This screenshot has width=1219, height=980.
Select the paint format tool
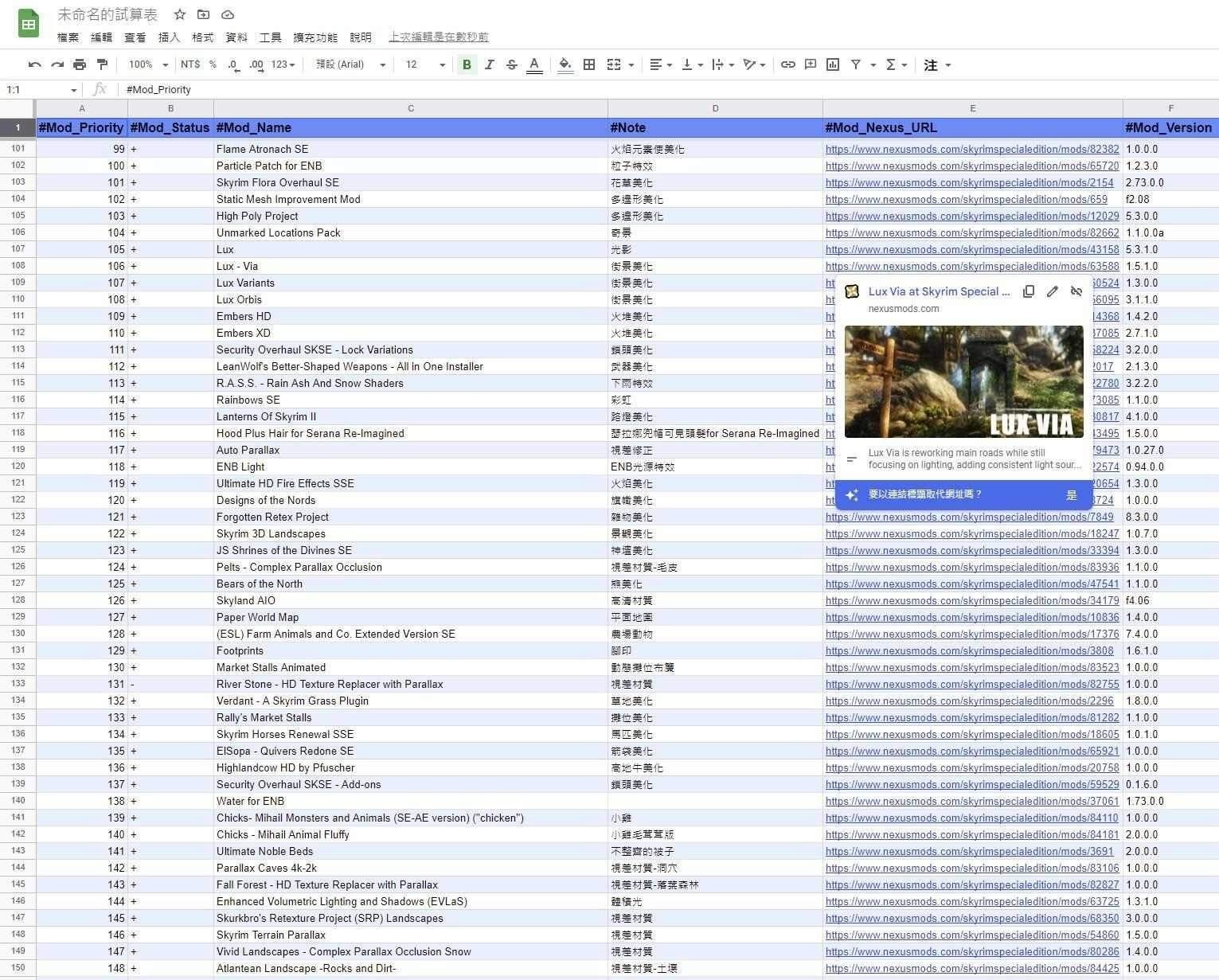[102, 64]
